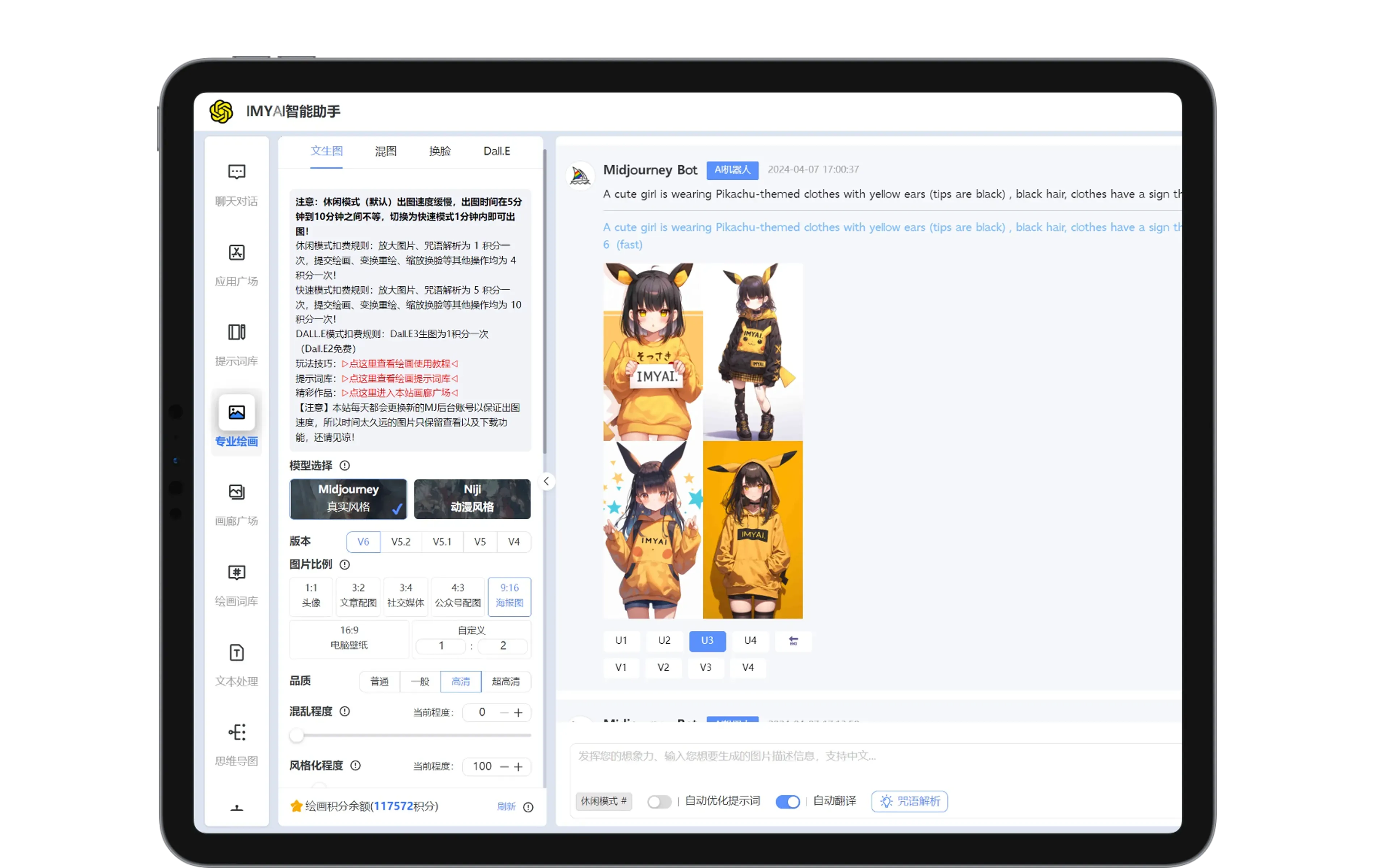Click the IMYAI logo icon
This screenshot has width=1375, height=868.
(221, 111)
